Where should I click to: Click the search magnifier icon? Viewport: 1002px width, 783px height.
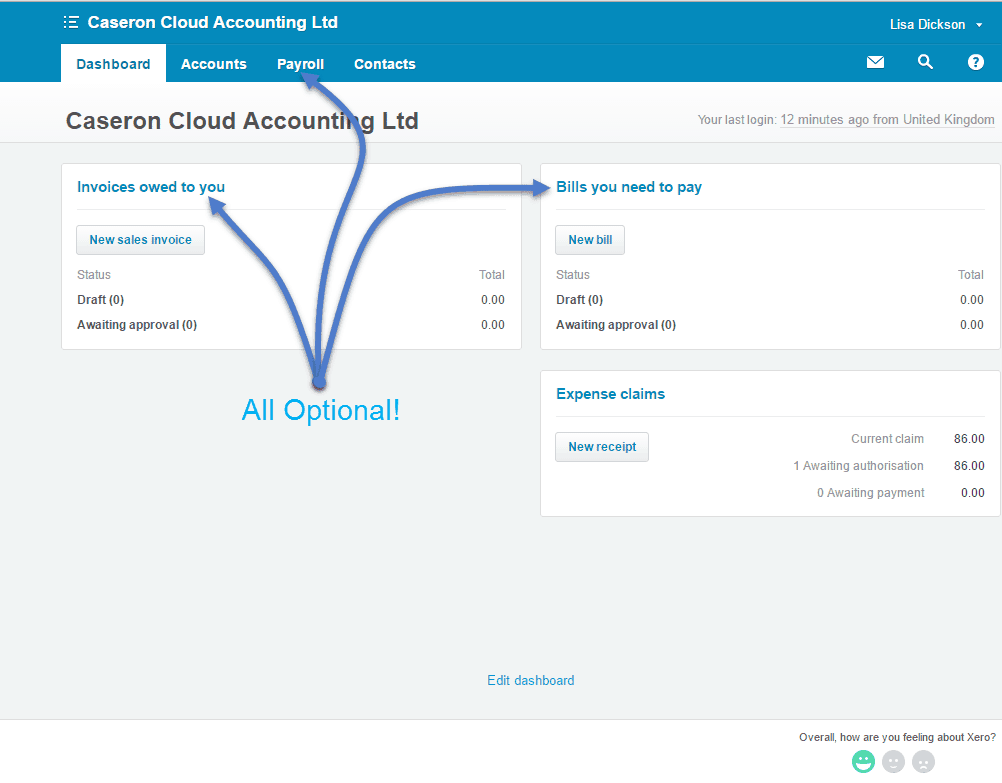925,62
